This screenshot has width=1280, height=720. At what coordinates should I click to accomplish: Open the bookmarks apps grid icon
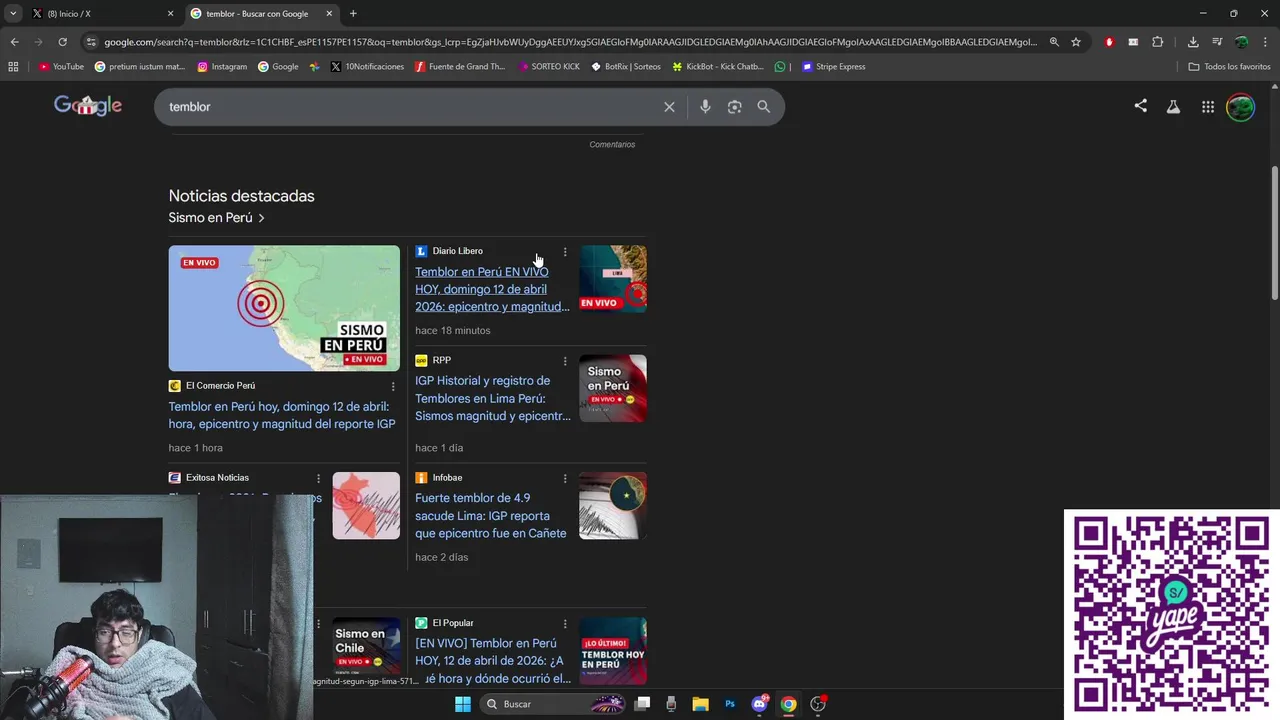tap(13, 67)
